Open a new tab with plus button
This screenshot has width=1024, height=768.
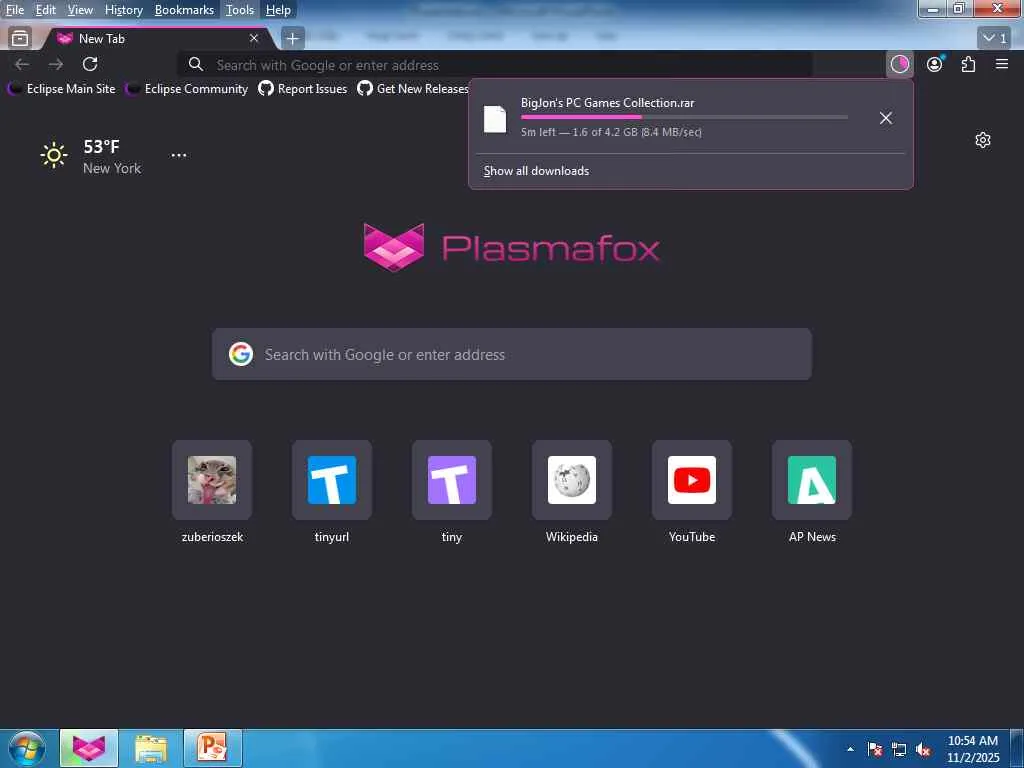coord(293,39)
